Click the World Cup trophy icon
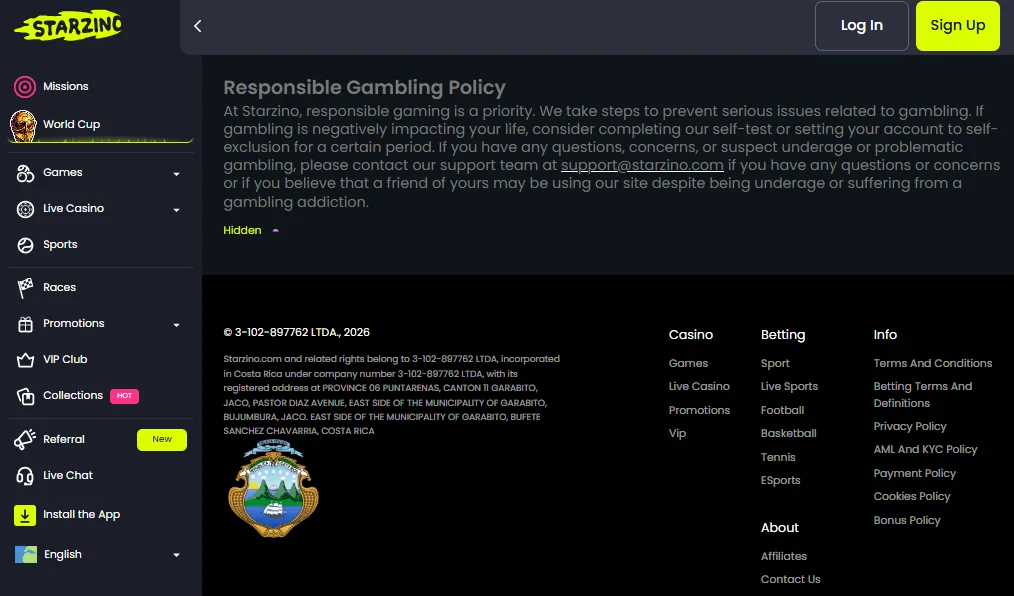The height and width of the screenshot is (596, 1014). click(x=23, y=125)
